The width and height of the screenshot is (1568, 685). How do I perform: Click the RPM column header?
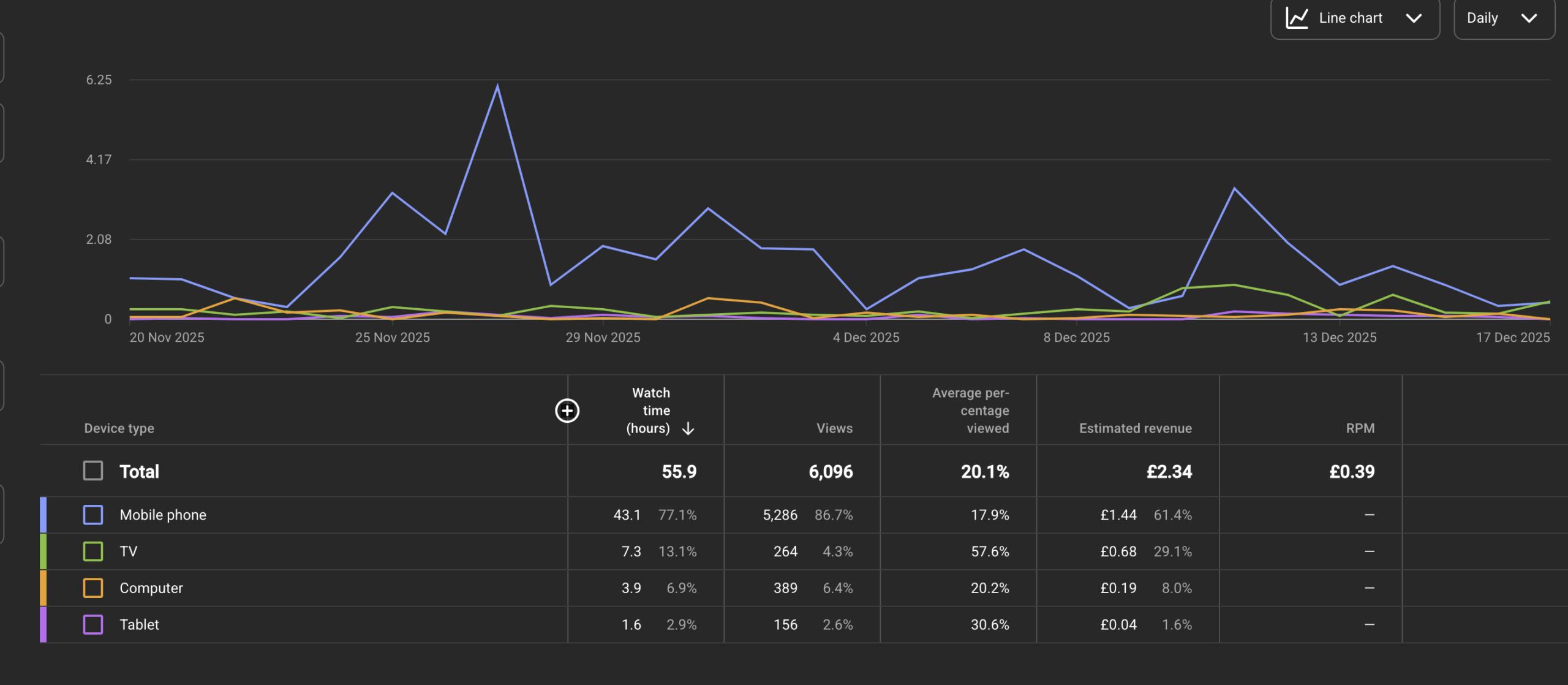[1360, 428]
